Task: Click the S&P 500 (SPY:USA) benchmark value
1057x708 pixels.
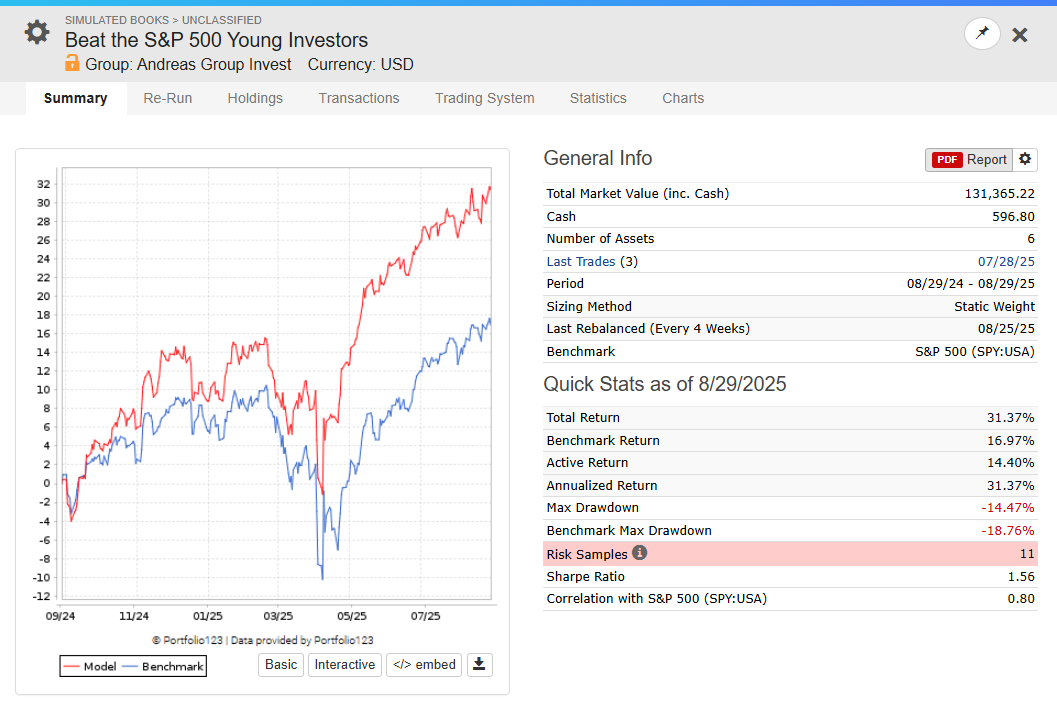Action: (x=975, y=352)
